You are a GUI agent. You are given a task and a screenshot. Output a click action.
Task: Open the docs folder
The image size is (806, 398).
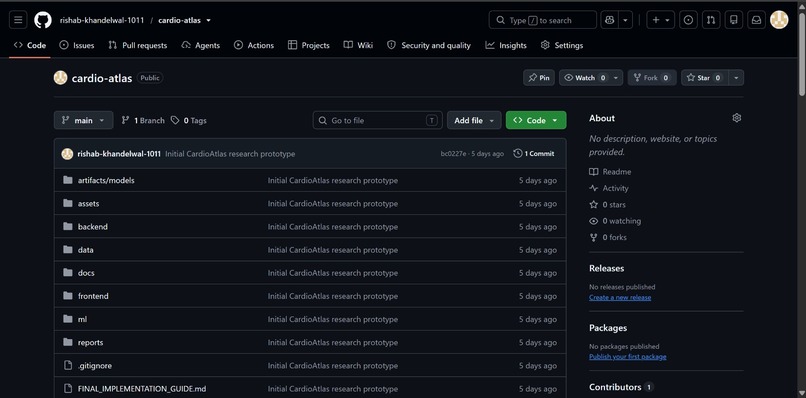[86, 273]
